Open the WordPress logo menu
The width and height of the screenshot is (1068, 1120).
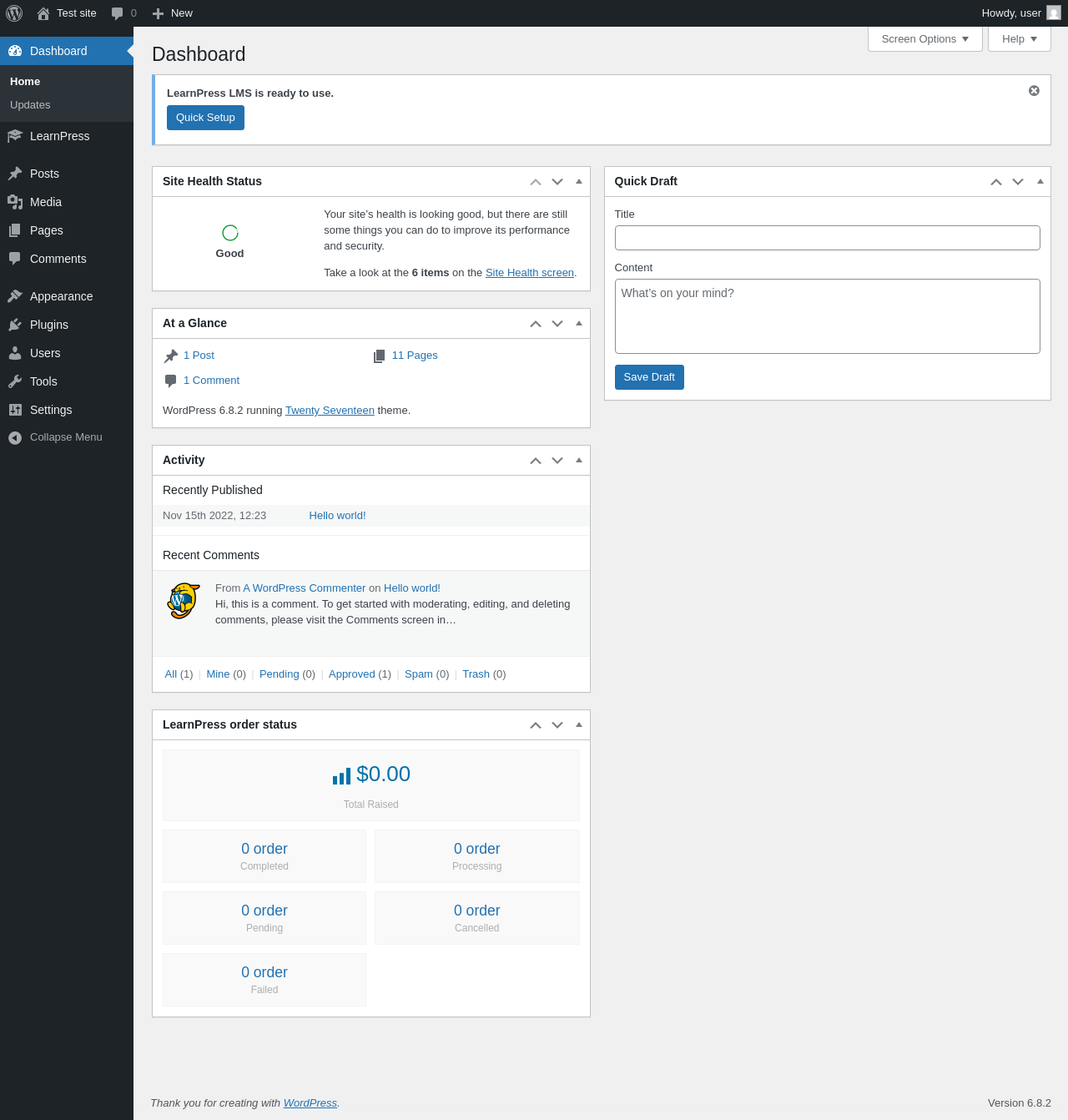pyautogui.click(x=14, y=13)
